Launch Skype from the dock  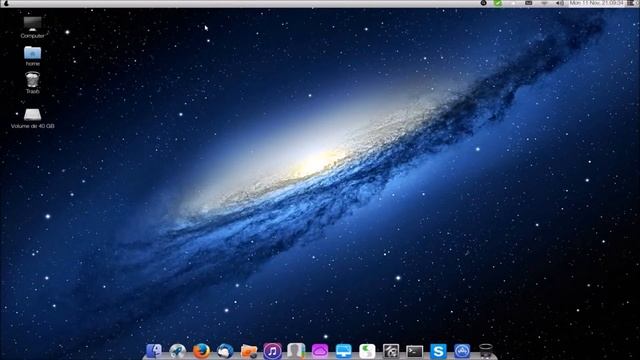tap(438, 351)
